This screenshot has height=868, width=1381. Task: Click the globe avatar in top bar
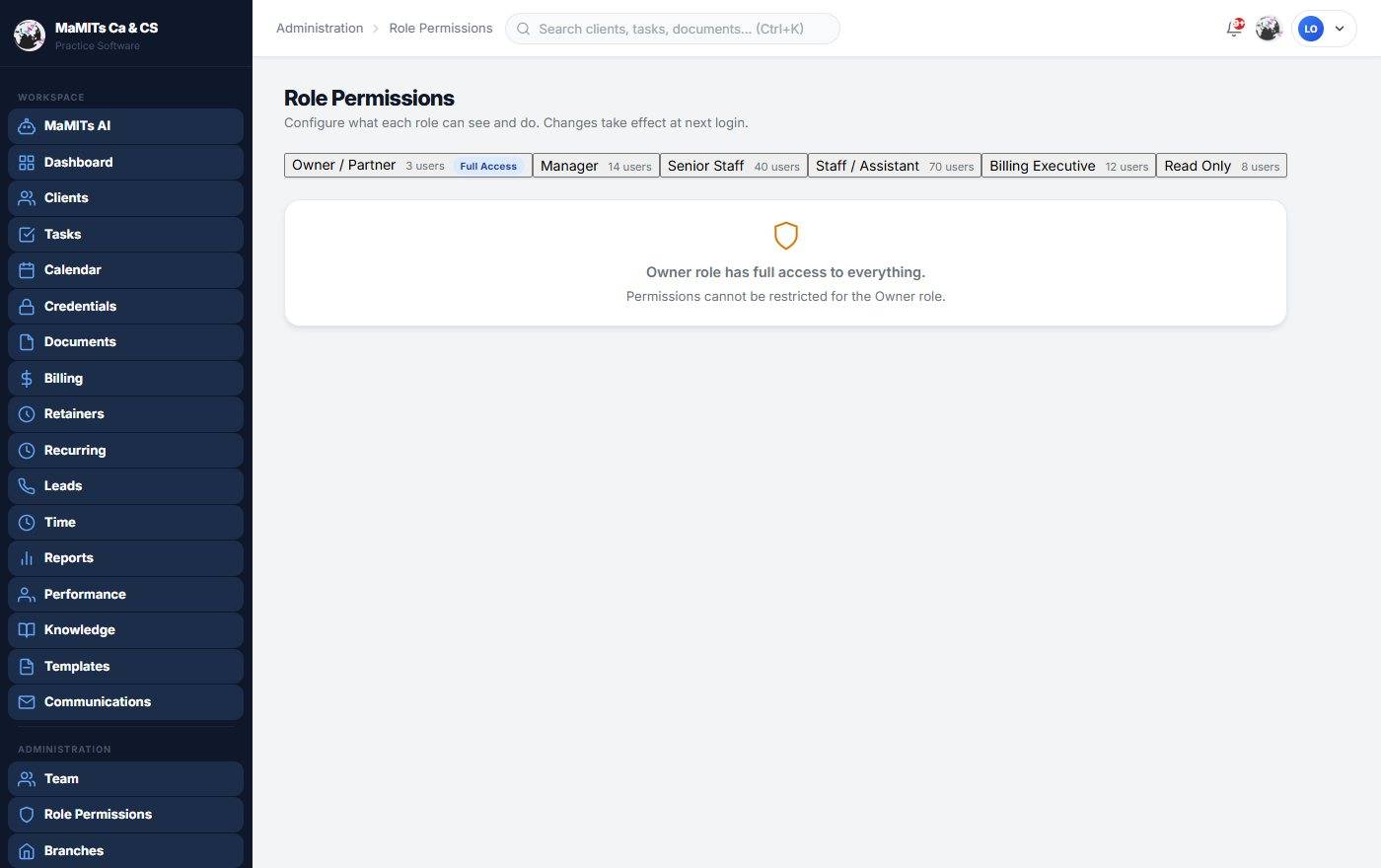coord(1269,29)
